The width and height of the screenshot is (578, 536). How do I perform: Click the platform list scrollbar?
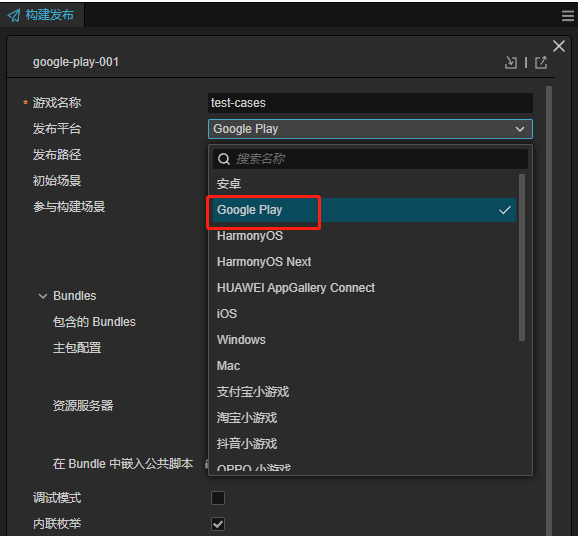pos(522,257)
